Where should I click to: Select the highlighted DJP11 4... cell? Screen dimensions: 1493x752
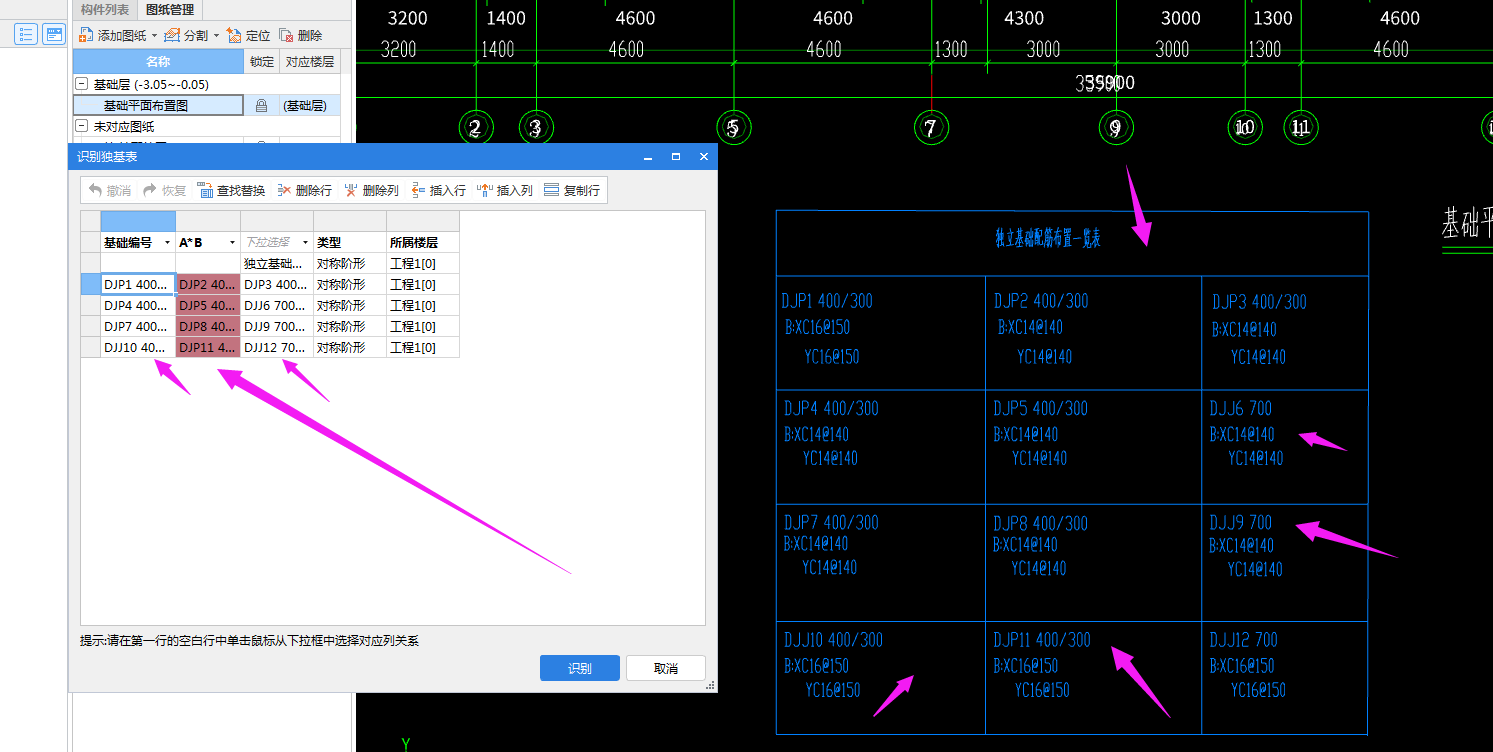[208, 347]
